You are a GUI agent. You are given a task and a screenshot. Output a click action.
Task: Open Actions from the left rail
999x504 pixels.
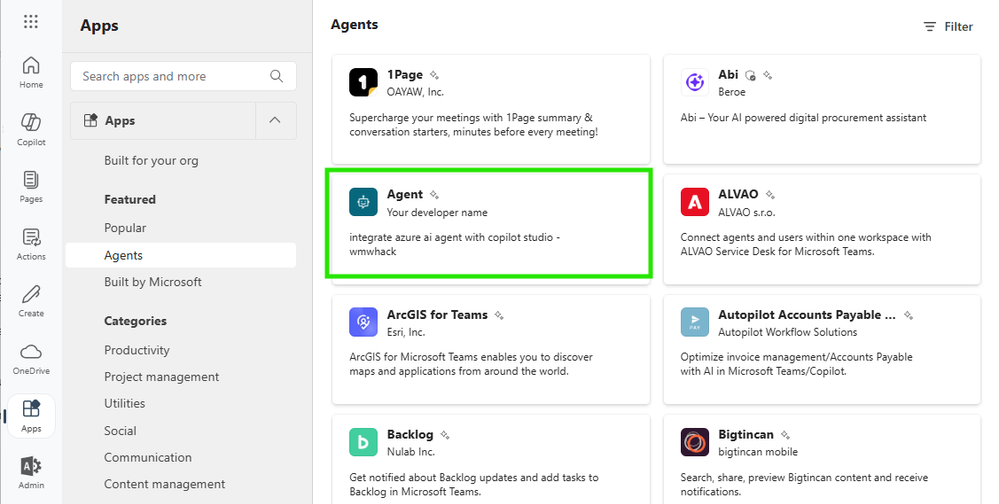31,244
